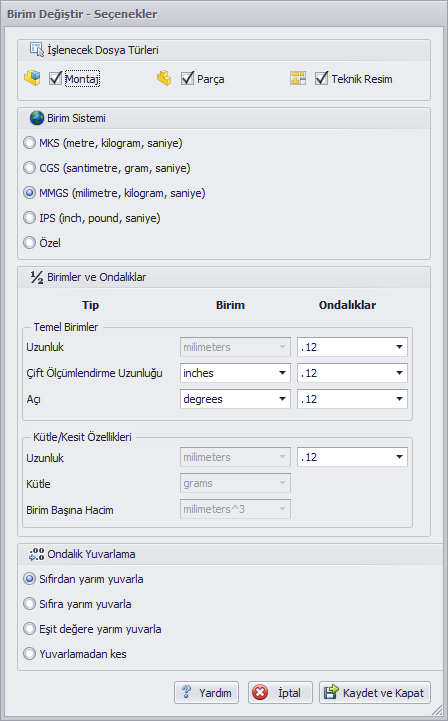This screenshot has height=721, width=448.
Task: Toggle the Parça checkbox
Action: pos(187,78)
